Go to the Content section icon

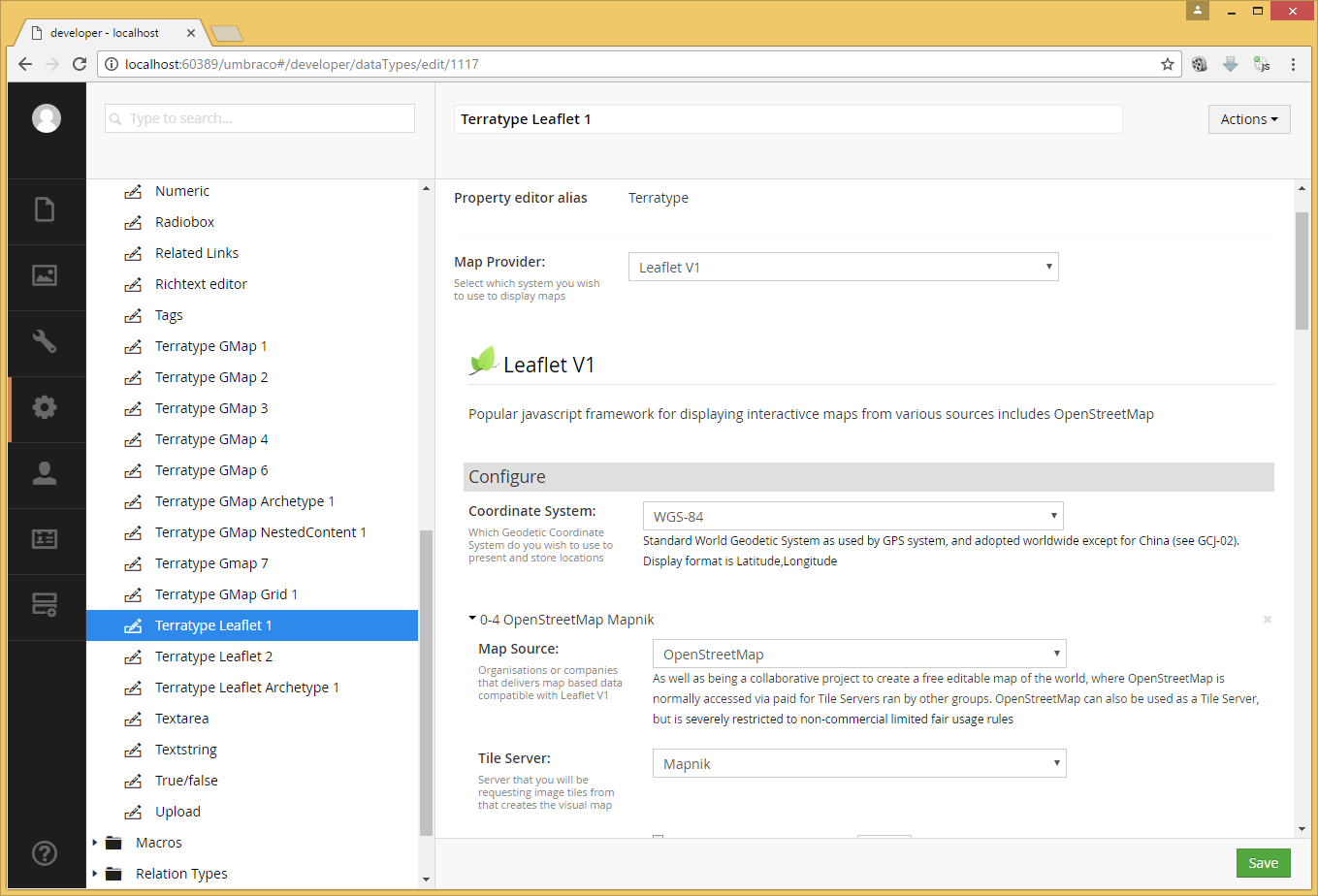[x=45, y=209]
